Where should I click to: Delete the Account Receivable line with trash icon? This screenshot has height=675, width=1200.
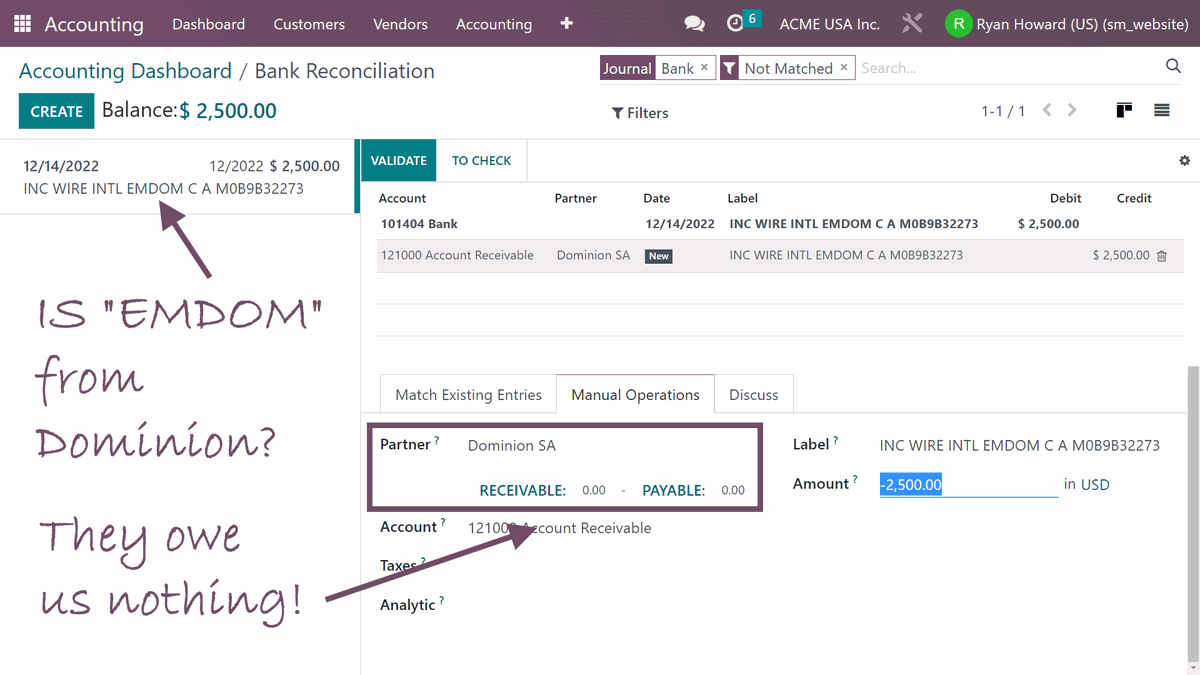[x=1161, y=256]
